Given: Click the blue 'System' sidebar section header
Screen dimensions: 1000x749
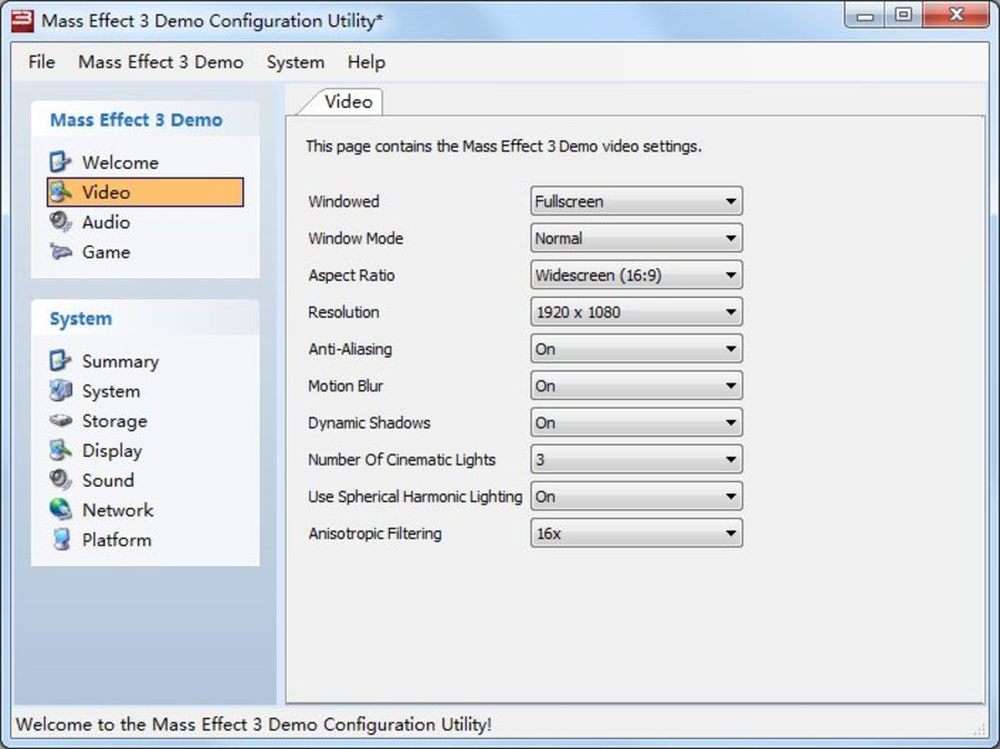Looking at the screenshot, I should pyautogui.click(x=81, y=318).
